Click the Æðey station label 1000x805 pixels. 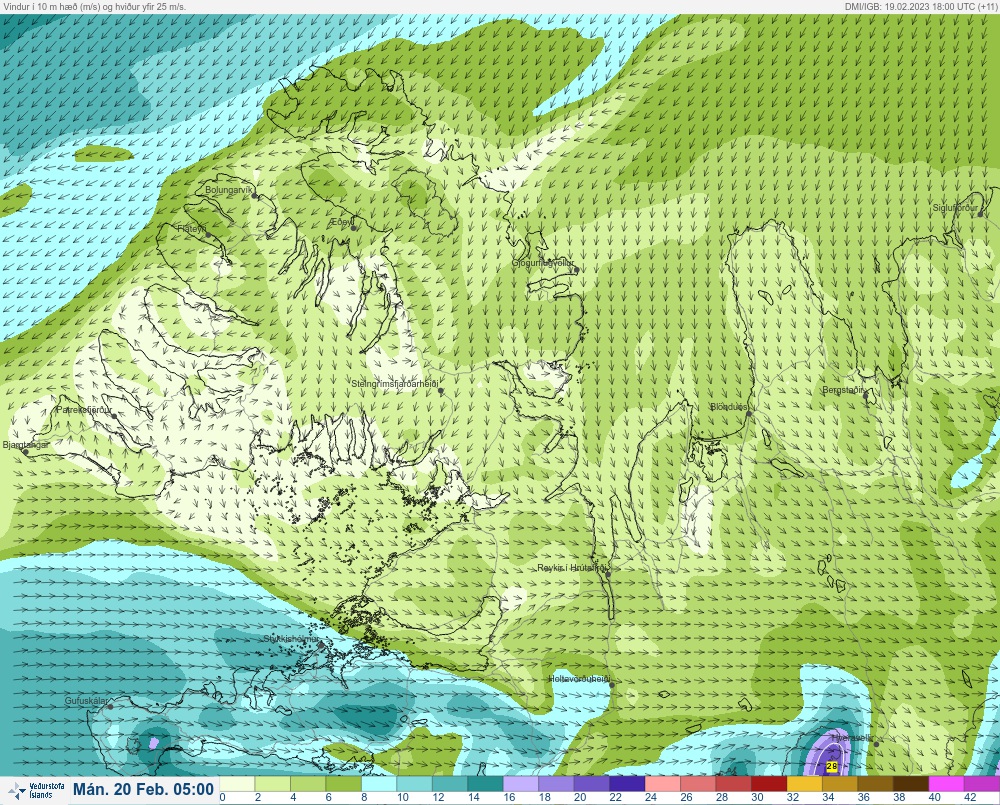(341, 222)
